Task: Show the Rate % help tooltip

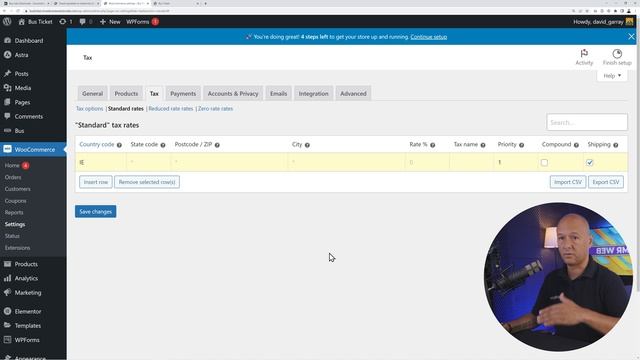Action: [432, 145]
